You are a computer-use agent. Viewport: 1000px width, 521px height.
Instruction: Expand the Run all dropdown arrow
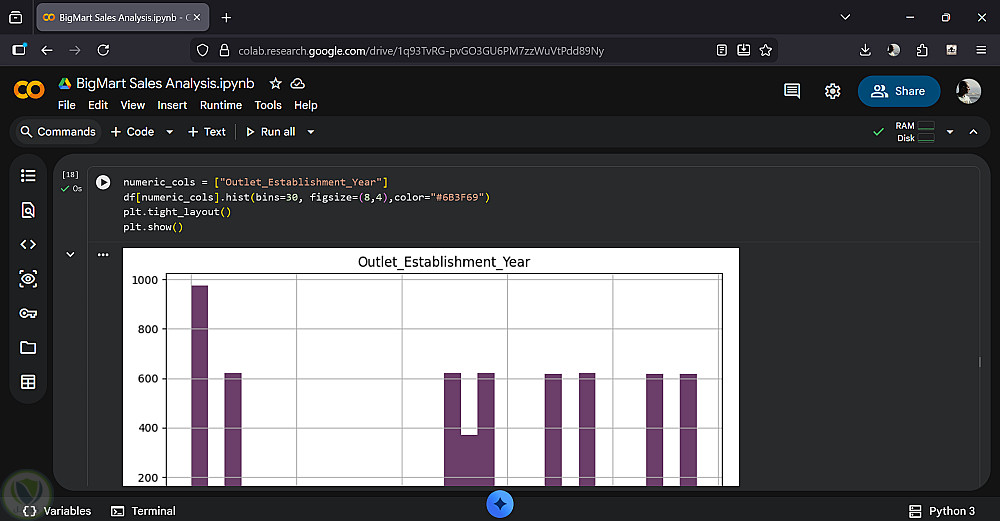pyautogui.click(x=311, y=132)
